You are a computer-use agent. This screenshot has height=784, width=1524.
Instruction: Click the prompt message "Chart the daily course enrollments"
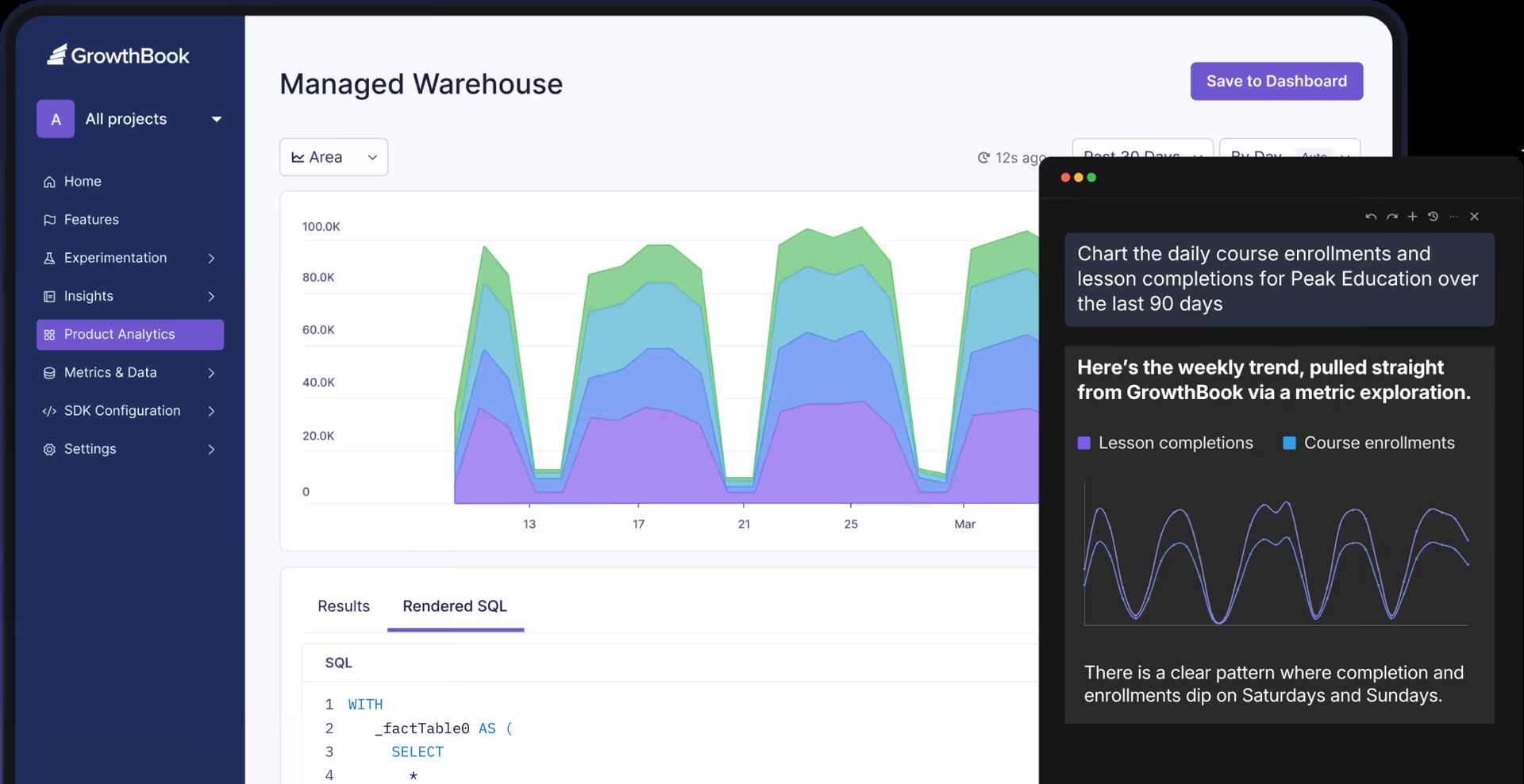point(1280,279)
